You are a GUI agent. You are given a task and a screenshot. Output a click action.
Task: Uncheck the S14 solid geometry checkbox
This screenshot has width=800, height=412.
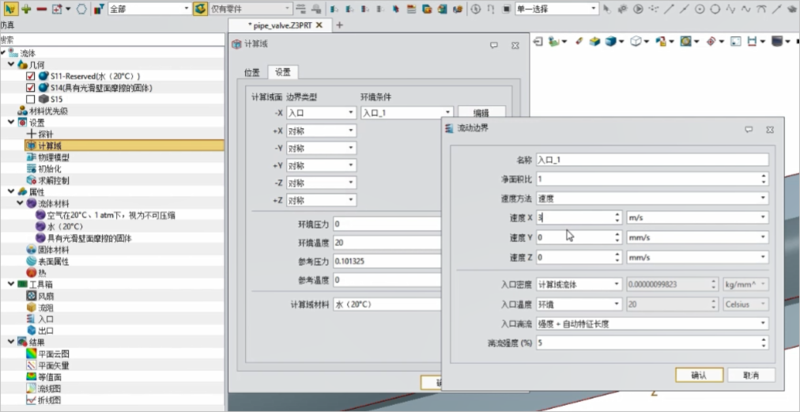[30, 88]
